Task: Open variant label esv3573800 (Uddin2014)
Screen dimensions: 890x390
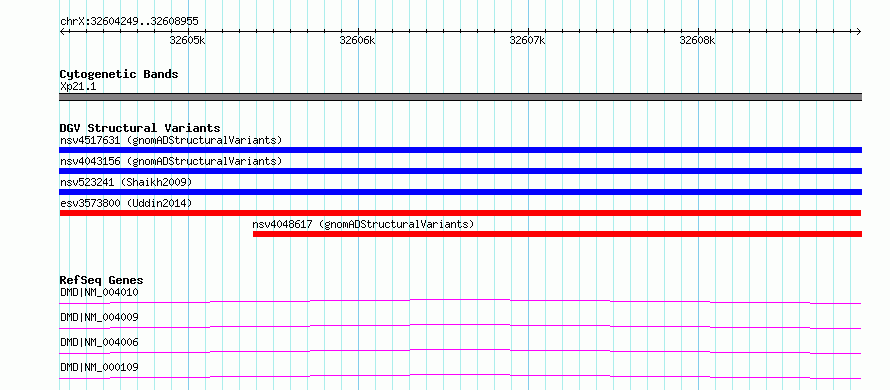Action: (126, 203)
